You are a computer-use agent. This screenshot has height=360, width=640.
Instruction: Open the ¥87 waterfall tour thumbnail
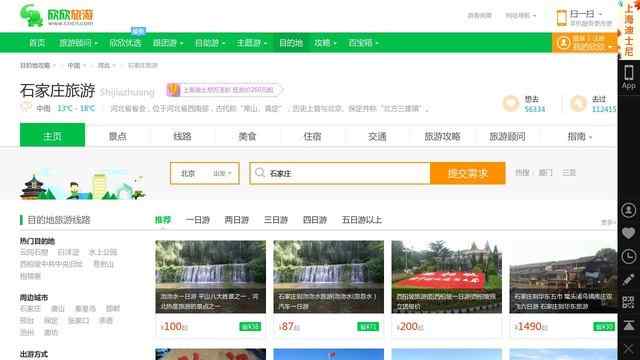[x=329, y=277]
